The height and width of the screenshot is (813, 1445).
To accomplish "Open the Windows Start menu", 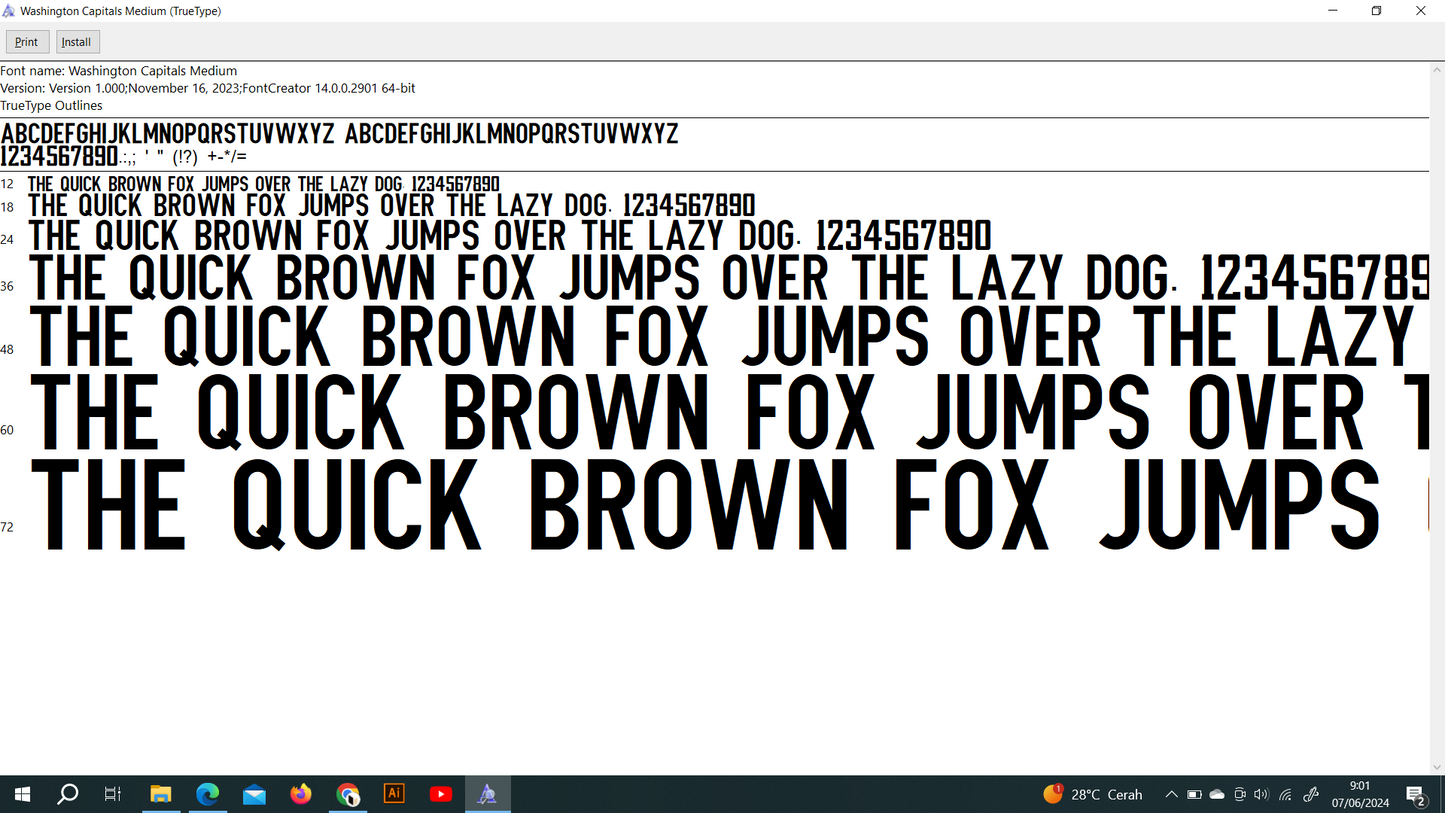I will pyautogui.click(x=22, y=794).
